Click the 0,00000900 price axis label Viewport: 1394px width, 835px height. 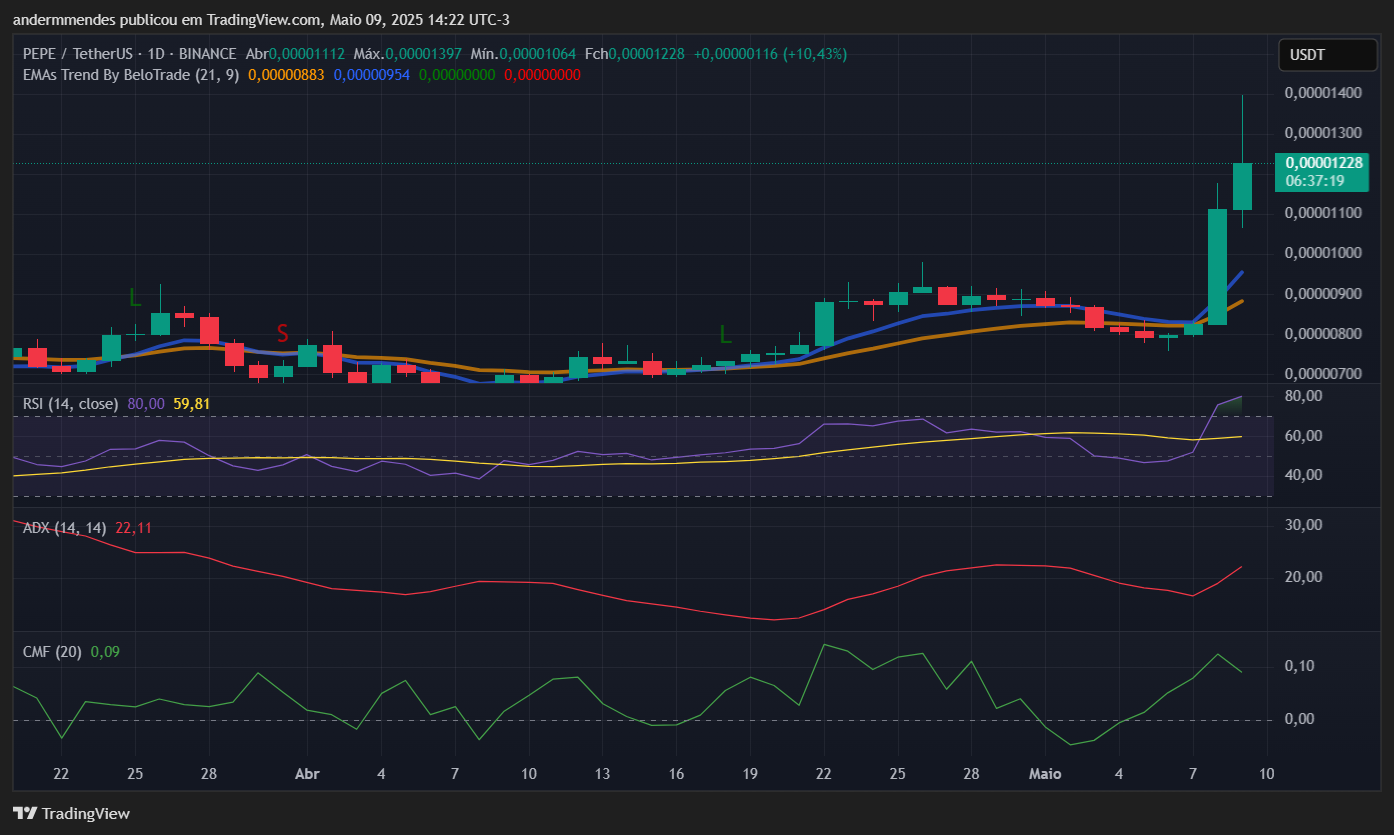(x=1324, y=294)
